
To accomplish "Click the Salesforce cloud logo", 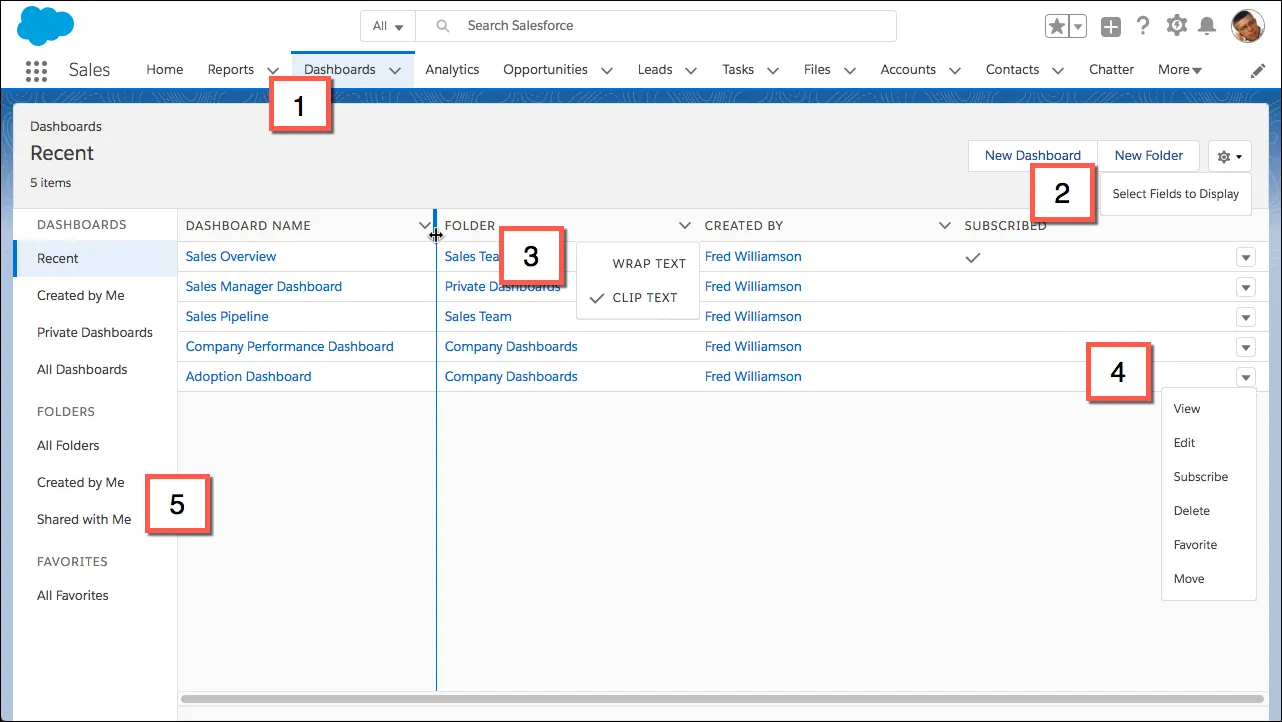I will [46, 26].
